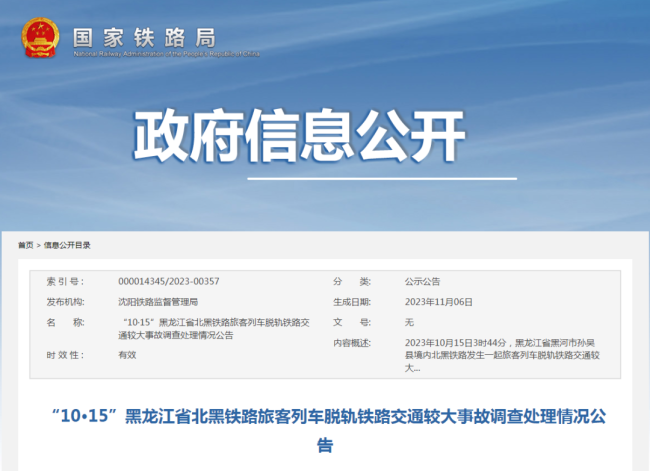The width and height of the screenshot is (650, 471).
Task: Click the 索引号 field label
Action: (x=65, y=282)
